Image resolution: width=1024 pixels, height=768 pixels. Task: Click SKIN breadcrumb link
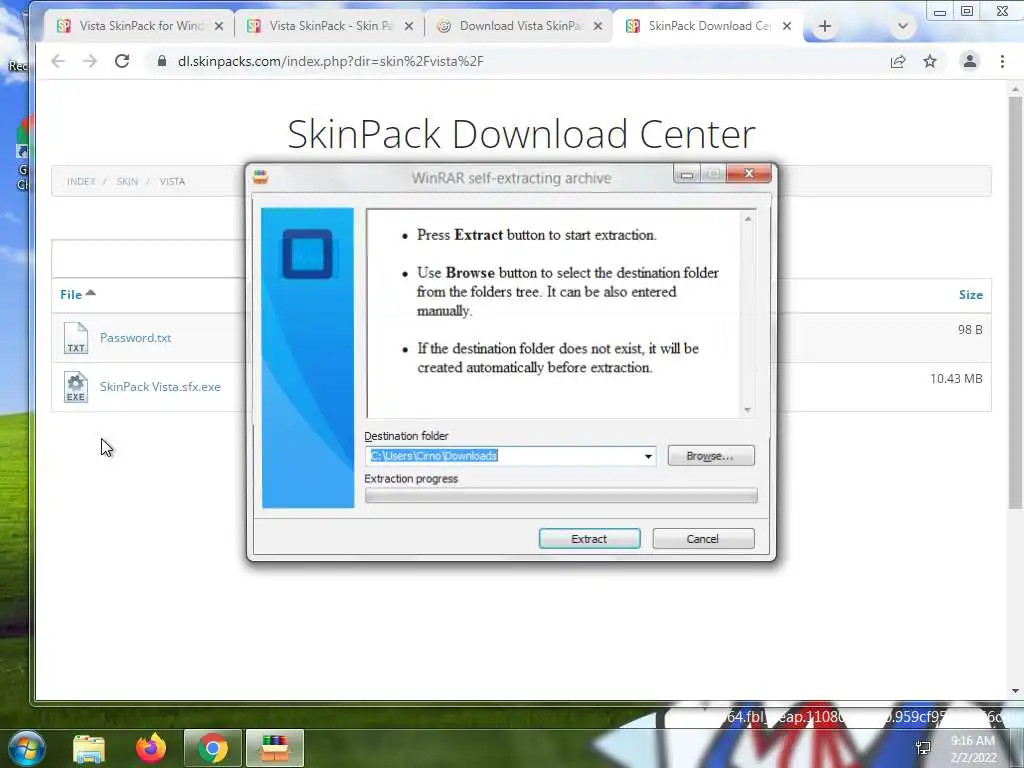pos(127,182)
